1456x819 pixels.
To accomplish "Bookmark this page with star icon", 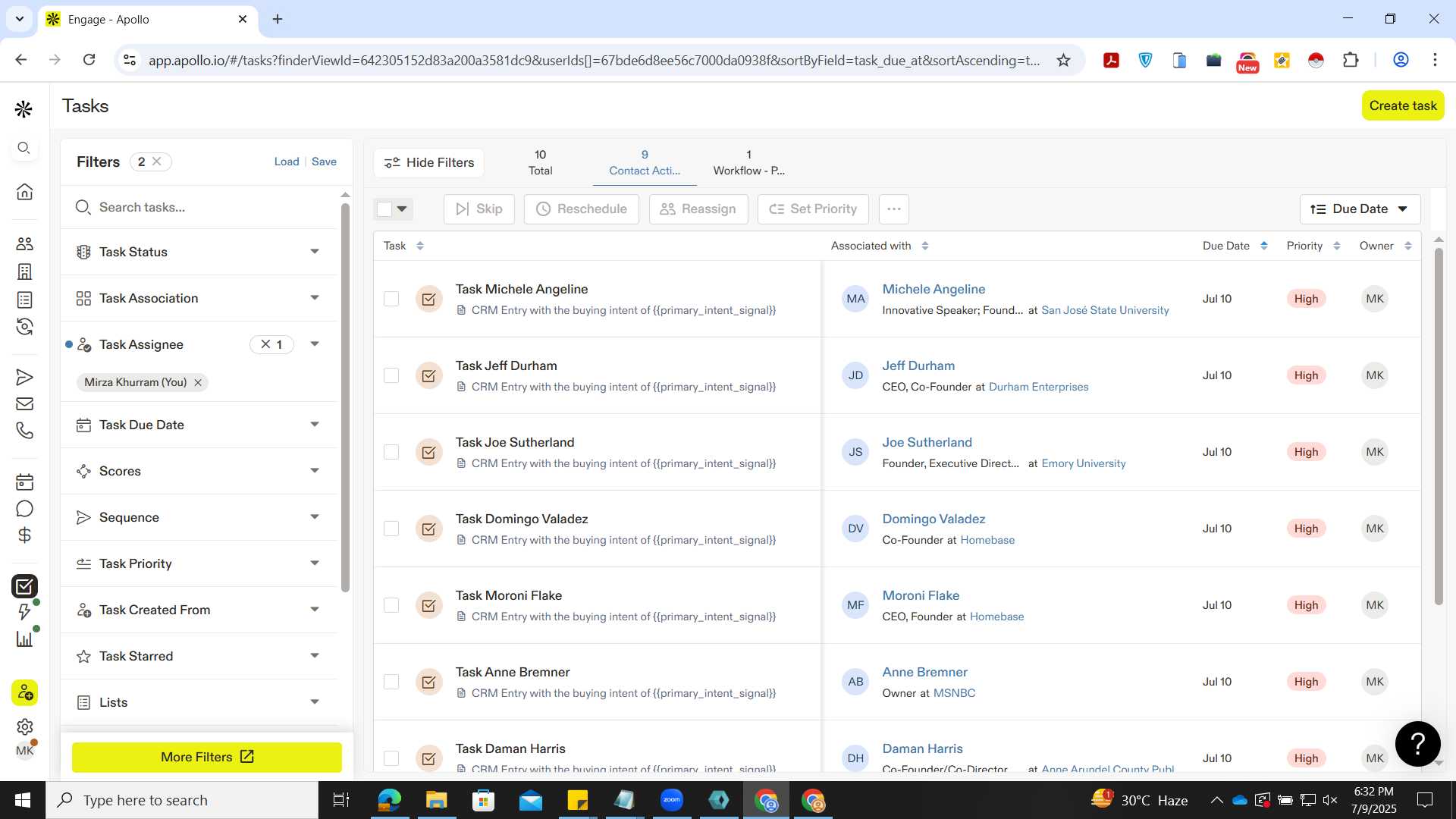I will pos(1063,60).
